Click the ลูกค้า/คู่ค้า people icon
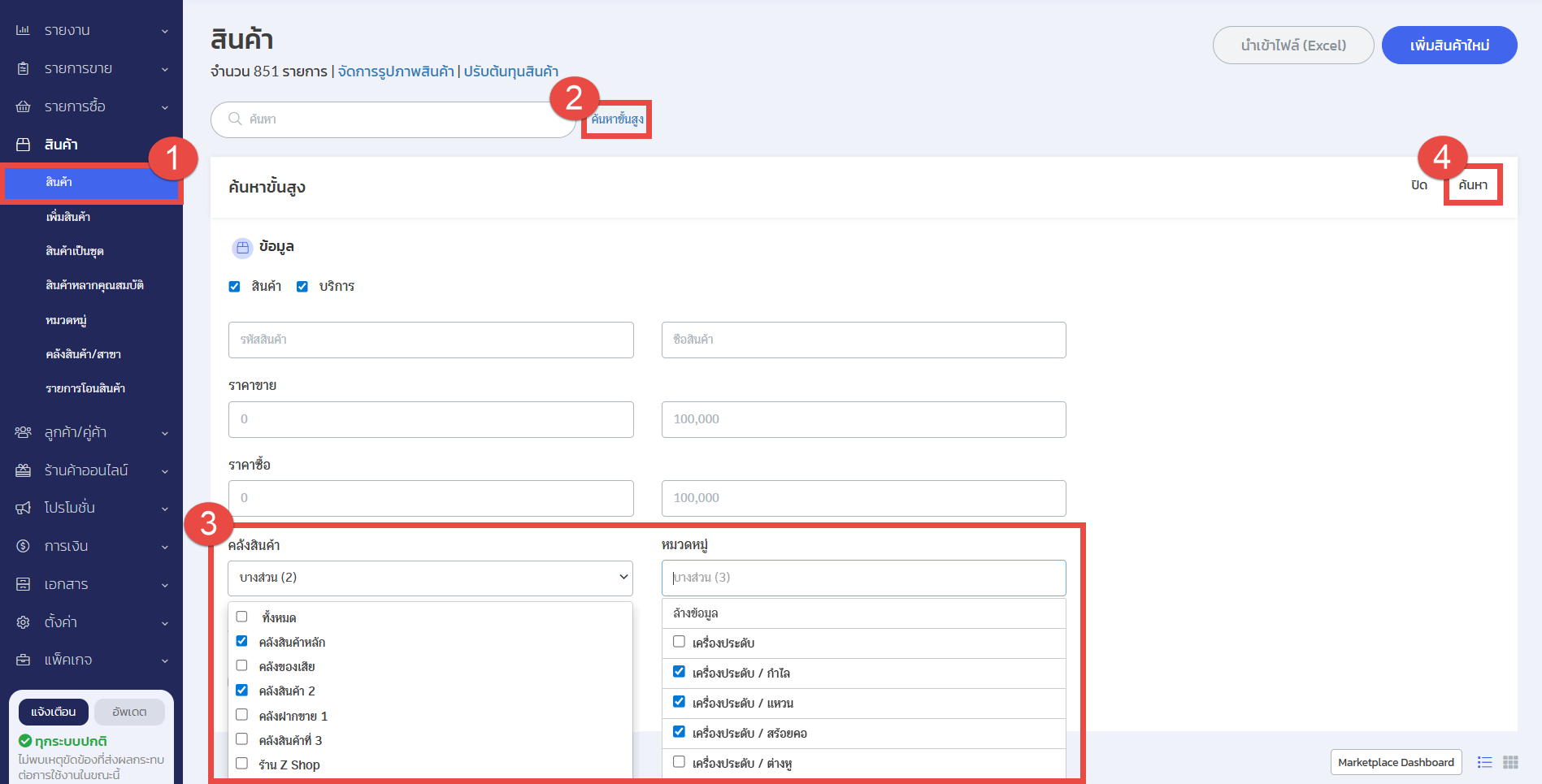Image resolution: width=1542 pixels, height=784 pixels. 23,432
